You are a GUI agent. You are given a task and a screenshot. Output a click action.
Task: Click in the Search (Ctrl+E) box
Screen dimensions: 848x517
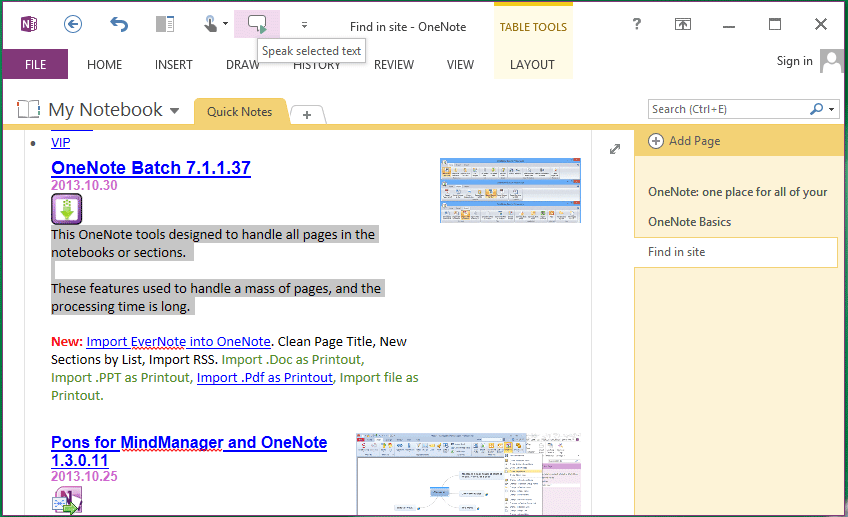pos(728,109)
